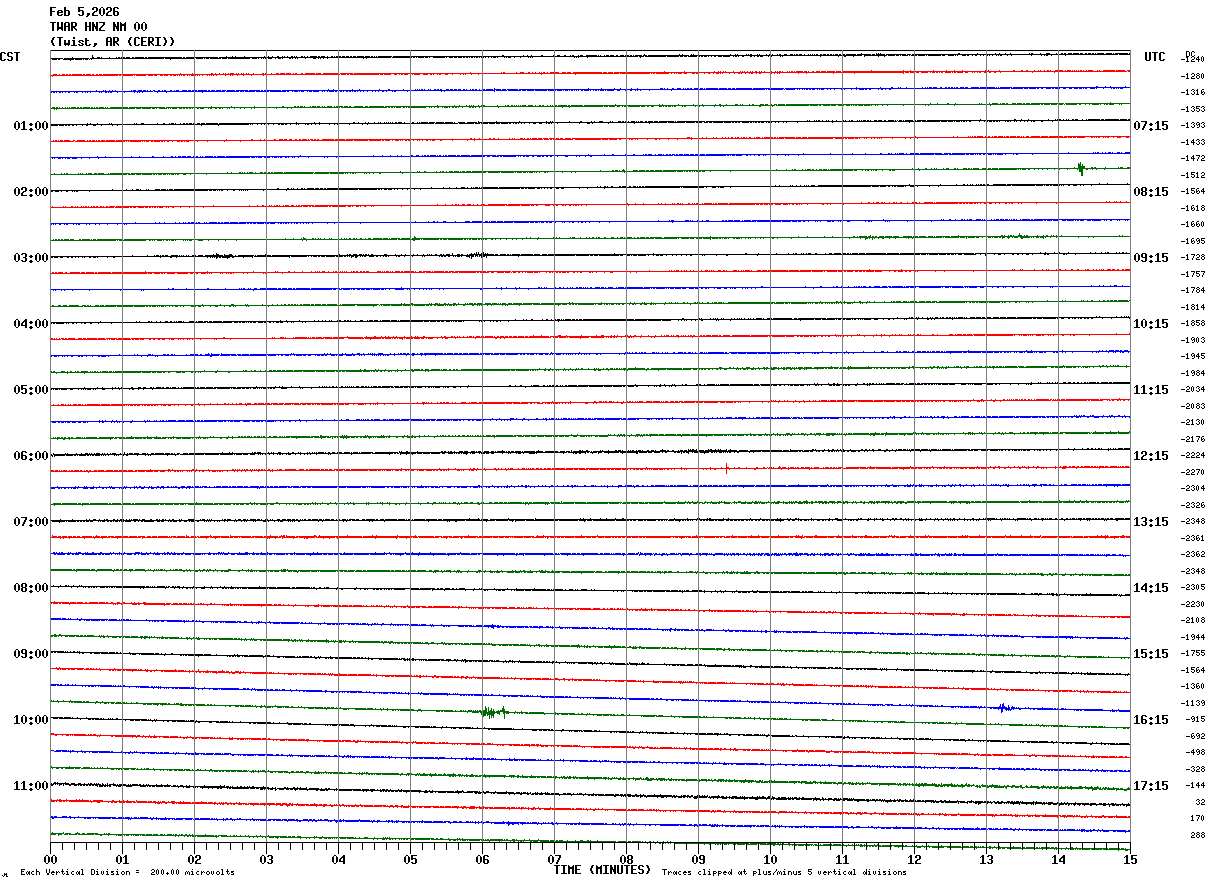Viewport: 1210px width, 886px height.
Task: Select the 09:00 CST row label
Action: pyautogui.click(x=31, y=654)
